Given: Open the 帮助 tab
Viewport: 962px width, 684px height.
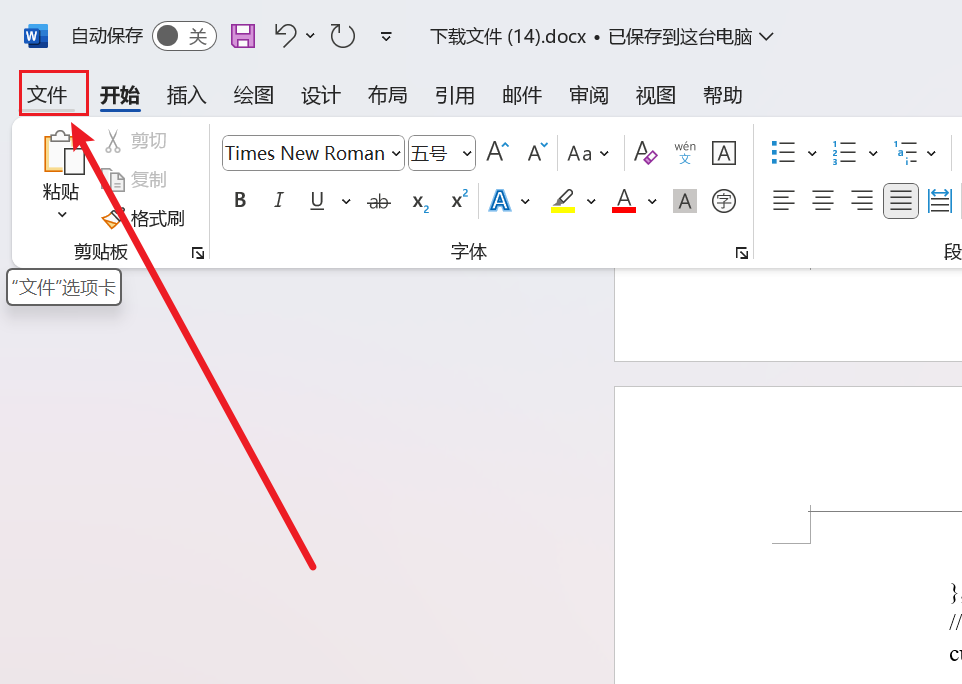Looking at the screenshot, I should [723, 95].
